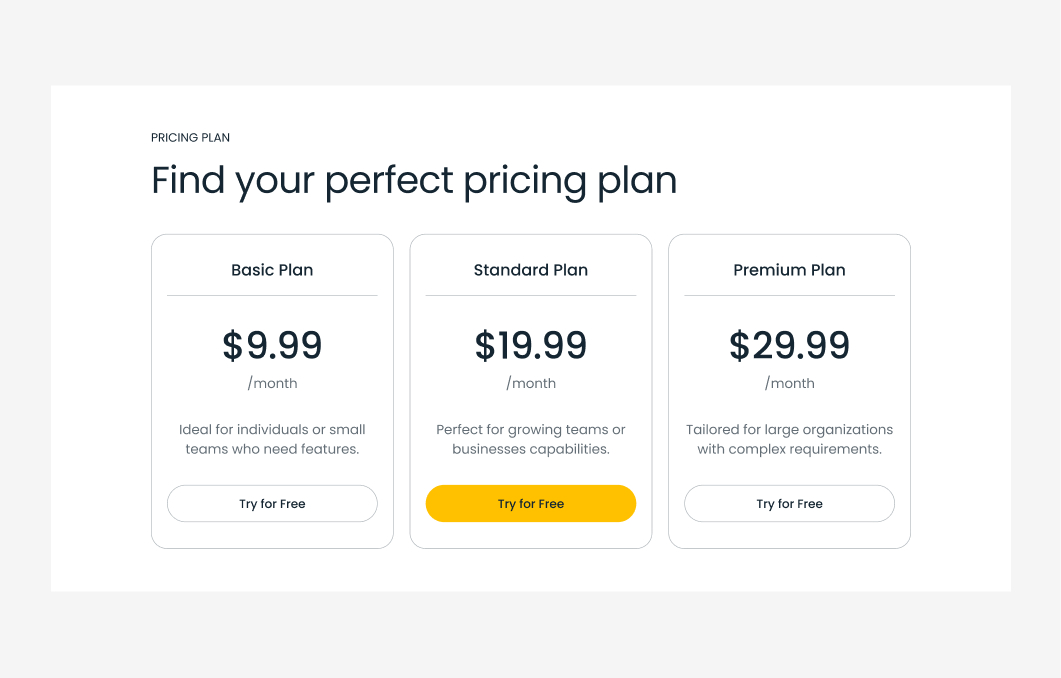Click the Premium Plan description text
The height and width of the screenshot is (678, 1061).
click(789, 439)
